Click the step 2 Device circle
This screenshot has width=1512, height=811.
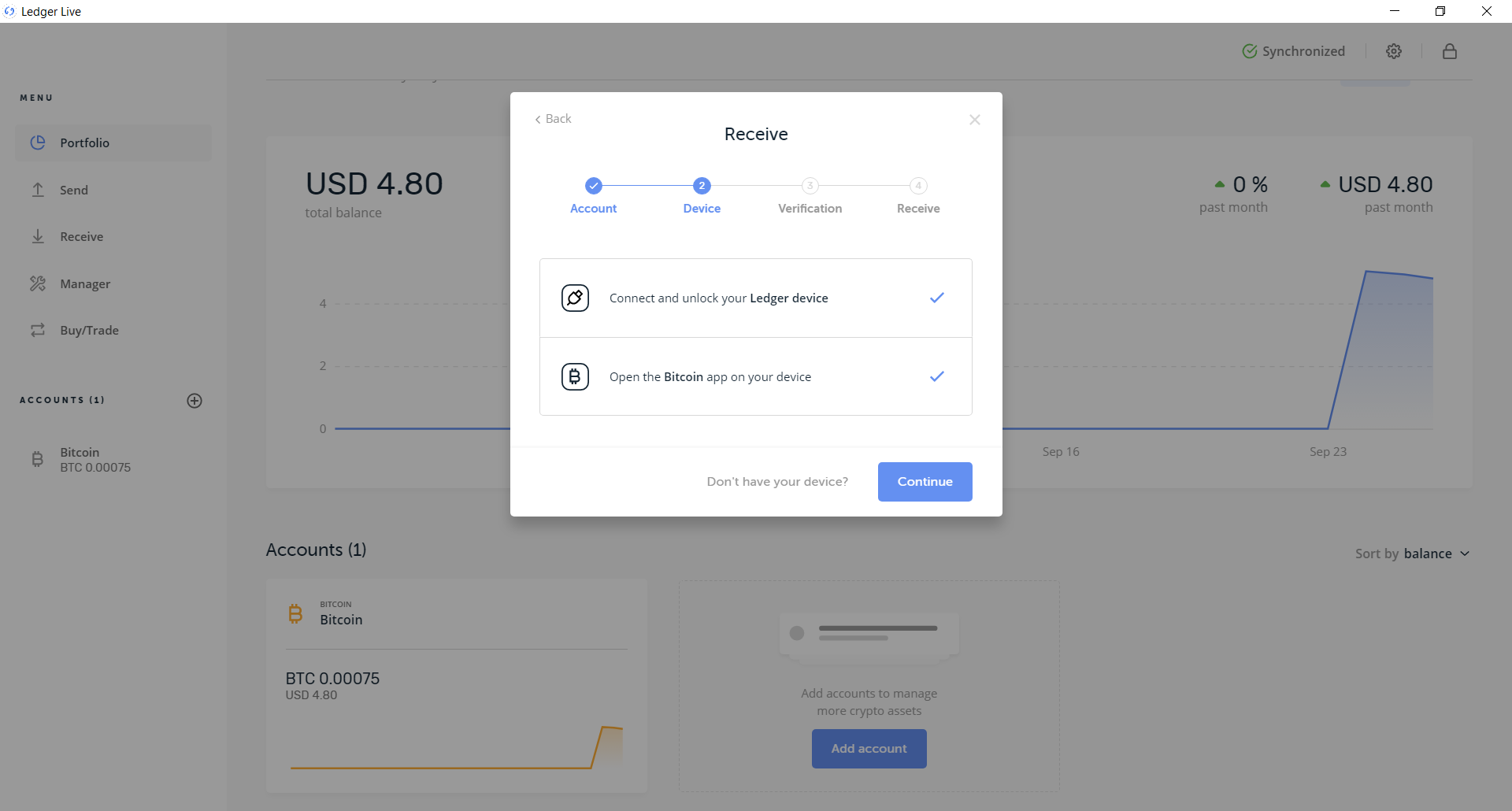click(x=702, y=186)
